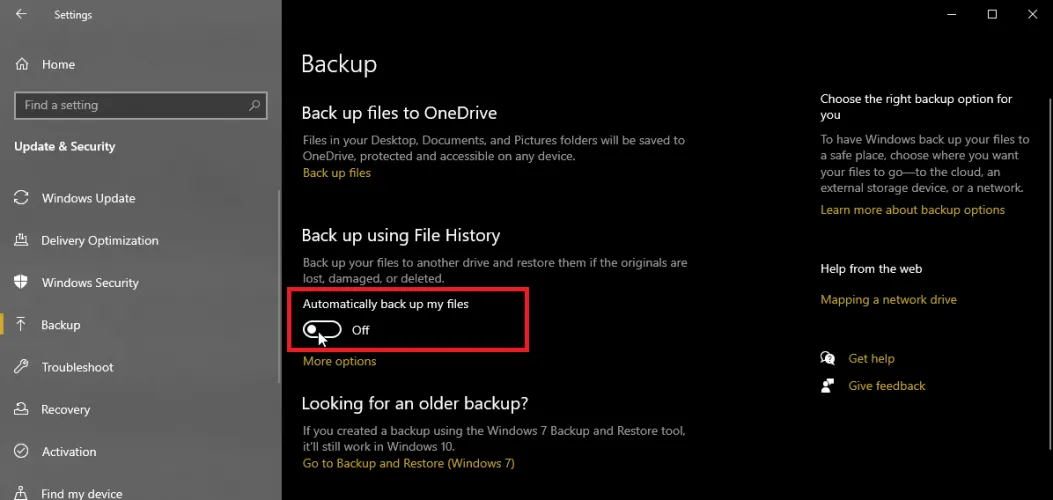Click the Give feedback person icon

click(x=827, y=385)
